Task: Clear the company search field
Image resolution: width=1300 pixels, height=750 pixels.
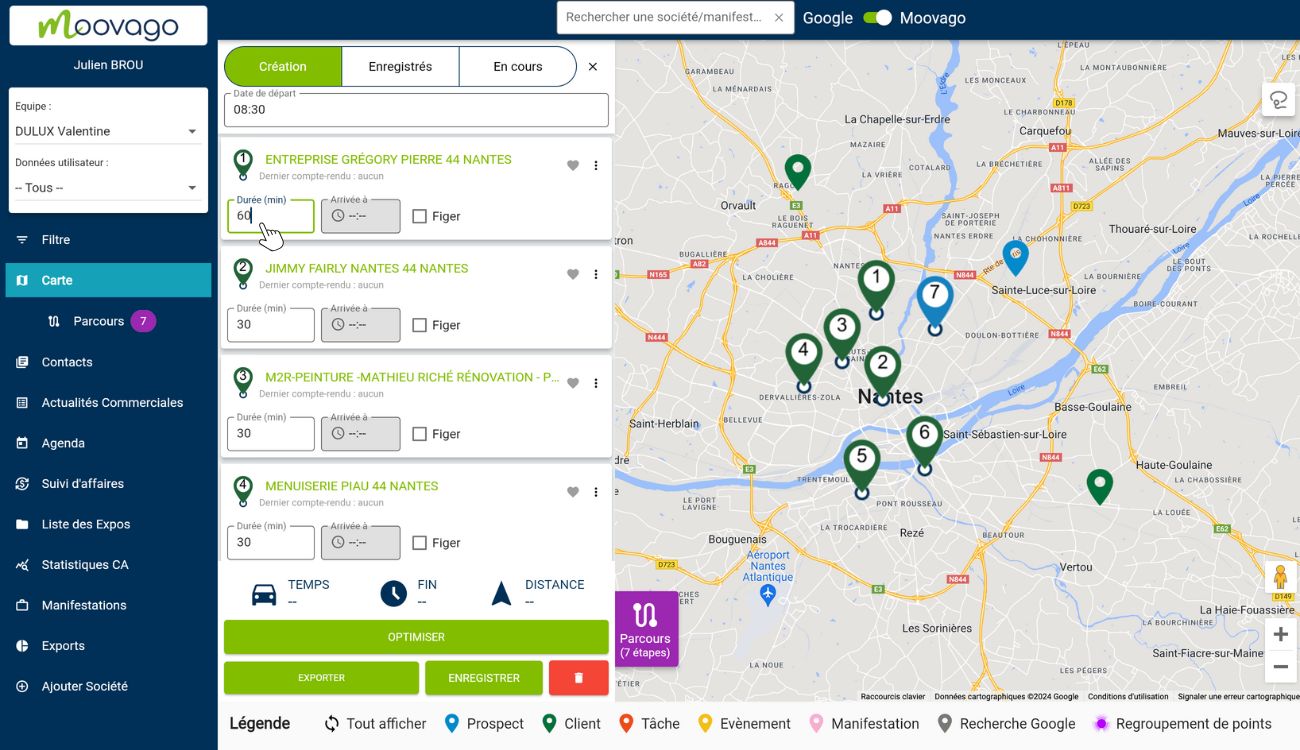Action: (x=779, y=17)
